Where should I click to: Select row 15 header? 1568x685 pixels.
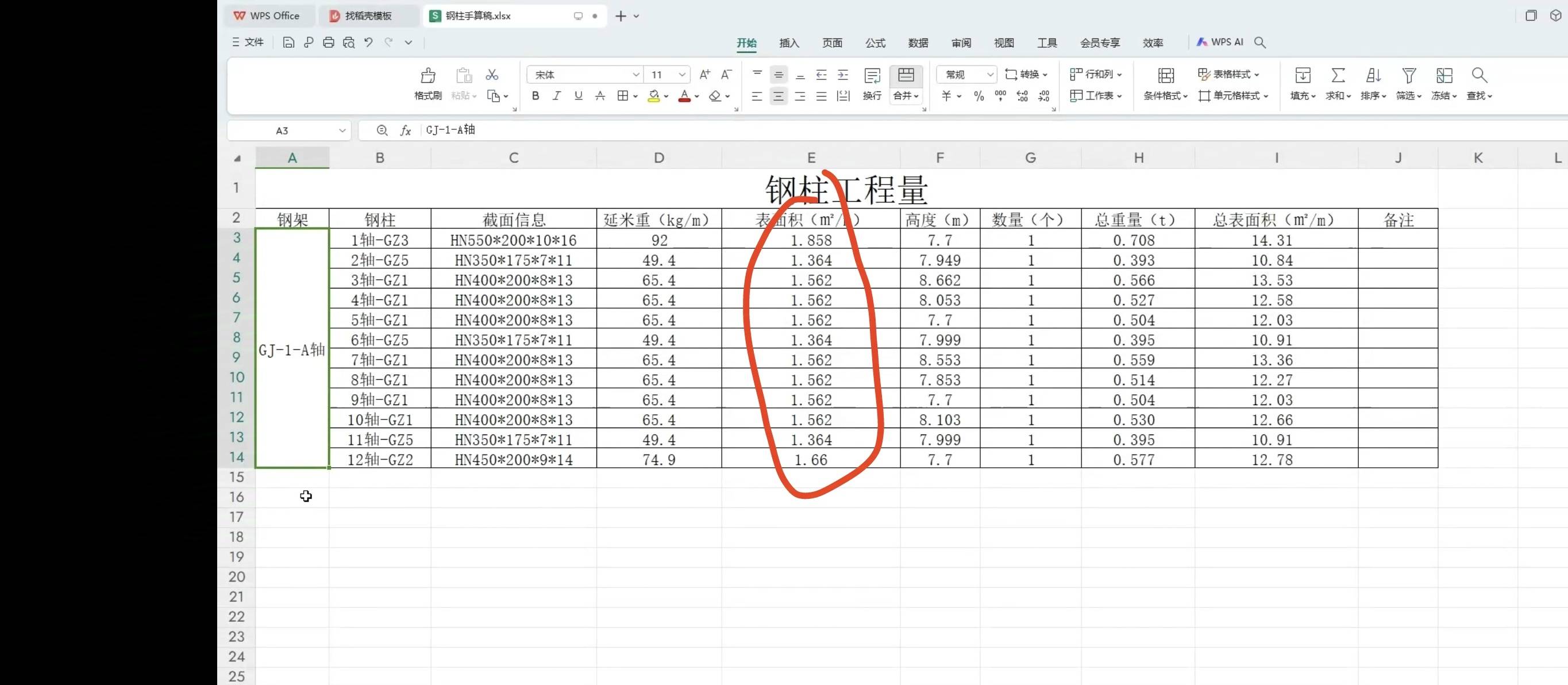(236, 478)
